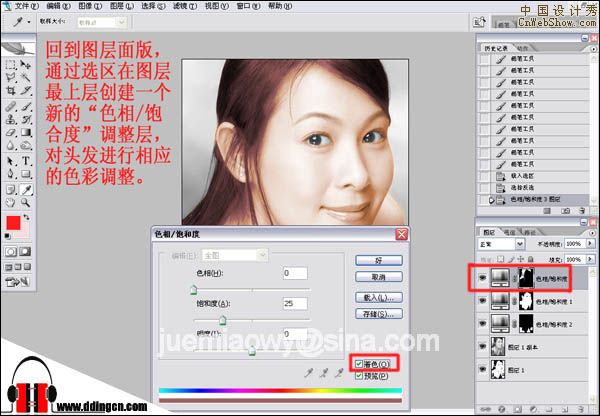The height and width of the screenshot is (416, 600).
Task: Select the Eyedropper tool in toolbox
Action: pos(26,189)
